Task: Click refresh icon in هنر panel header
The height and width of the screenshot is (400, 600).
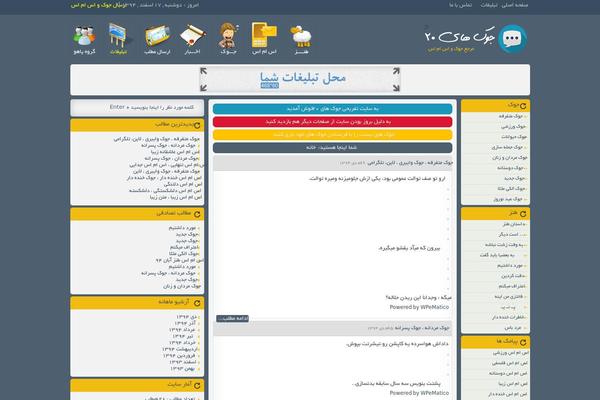Action: [x=523, y=214]
